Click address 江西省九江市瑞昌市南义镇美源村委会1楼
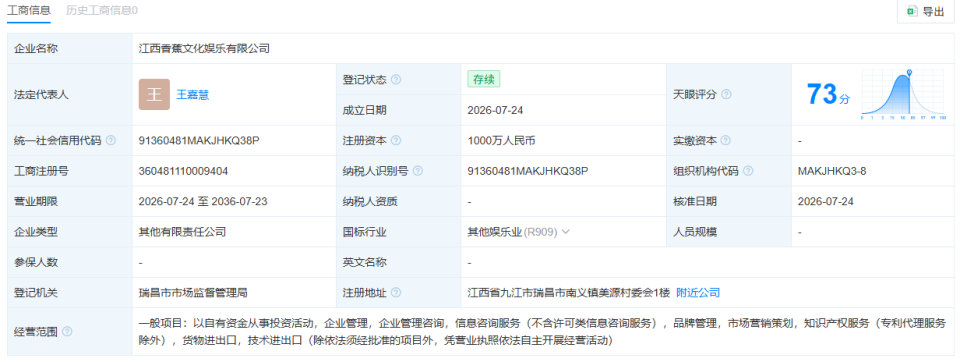960x362 pixels. (x=569, y=293)
